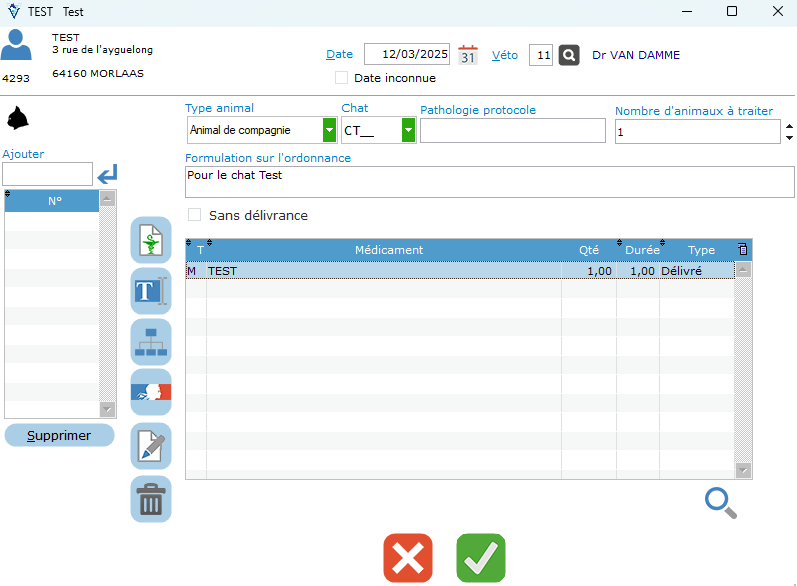Image resolution: width=797 pixels, height=586 pixels.
Task: Open the hierarchy protocol tree icon
Action: coord(151,342)
